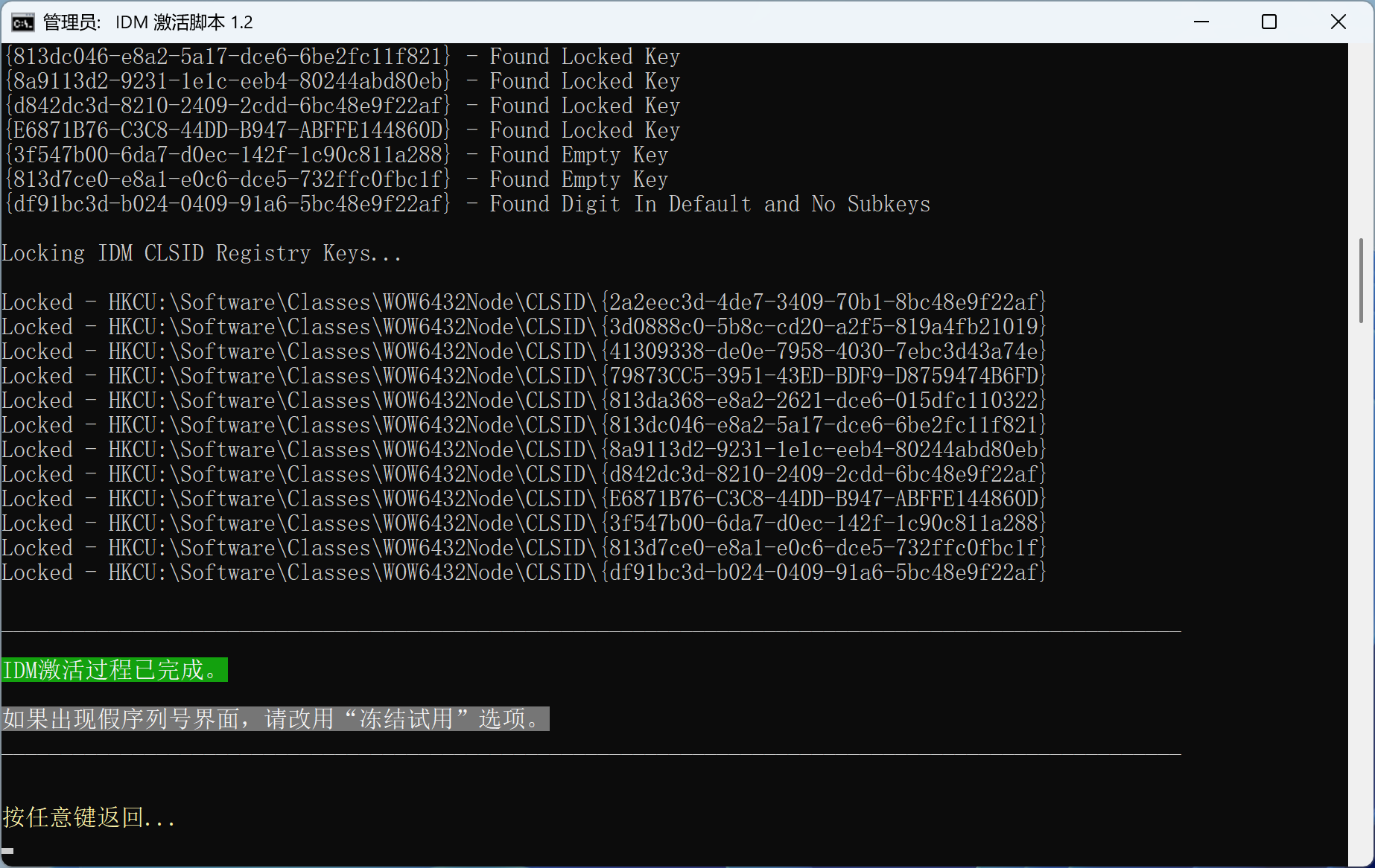Click Locked line ending 2a2eec3d-4de7-3409-70b1-8bc48e9f22af

[524, 302]
